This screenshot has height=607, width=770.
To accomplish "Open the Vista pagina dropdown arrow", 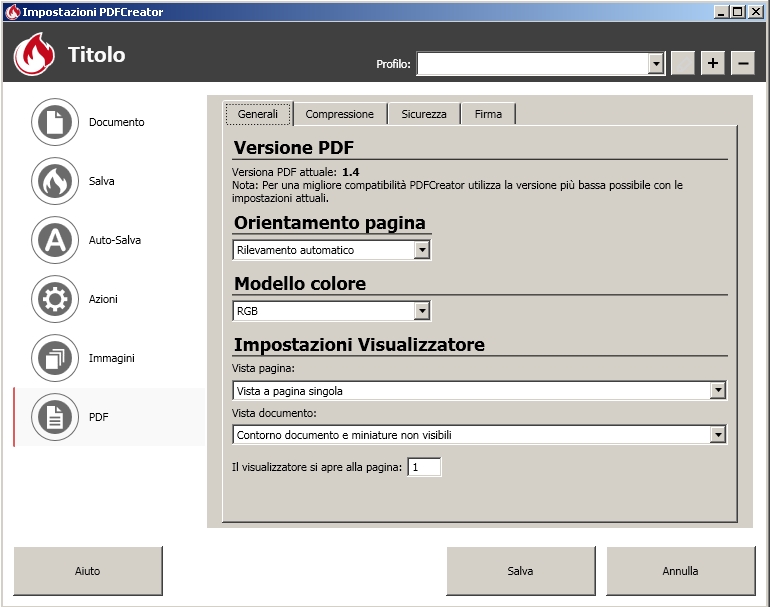I will (718, 391).
